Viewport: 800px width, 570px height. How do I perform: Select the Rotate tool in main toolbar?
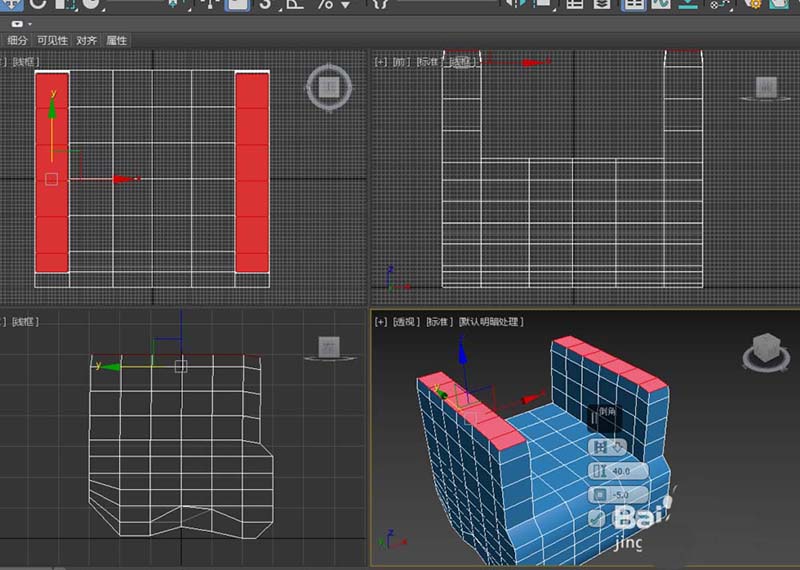[x=38, y=4]
